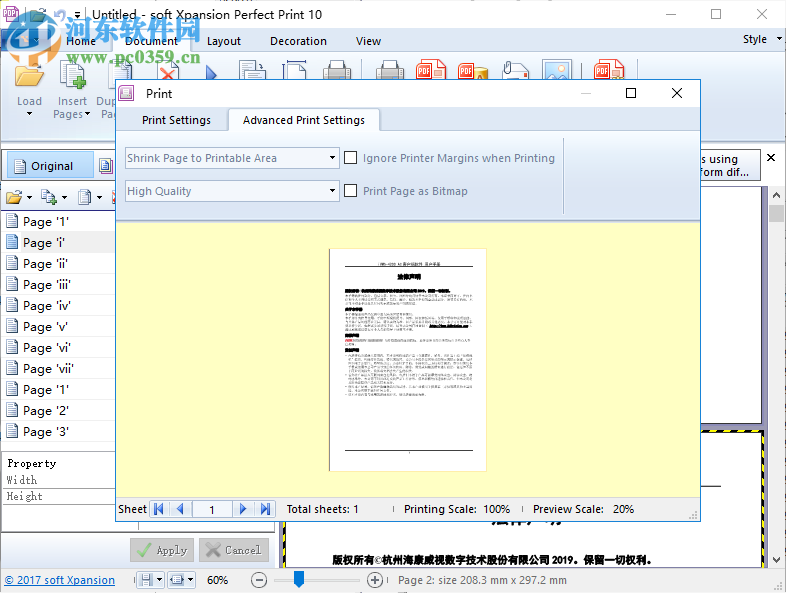Open dropdown beside page fit icon
Viewport: 786px width, 593px height.
190,580
